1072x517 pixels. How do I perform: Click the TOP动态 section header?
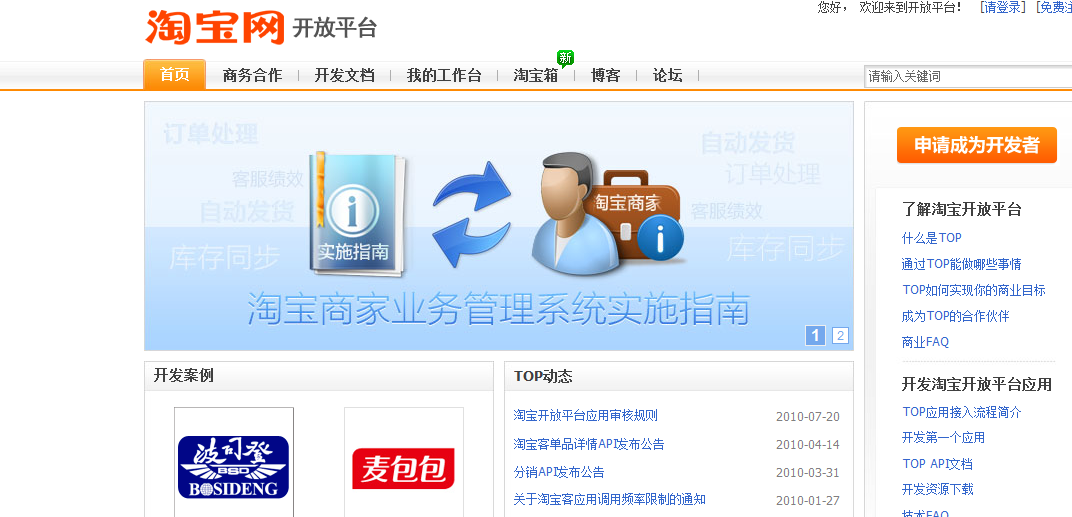click(543, 376)
